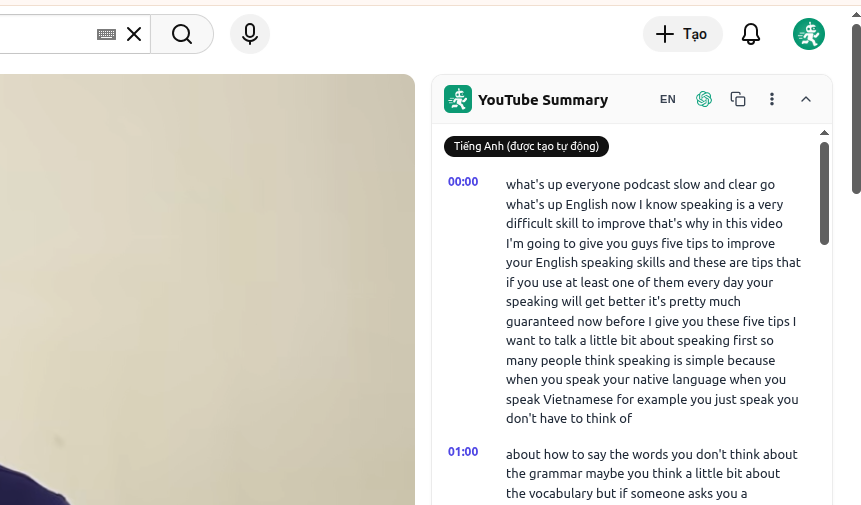
Task: Open the Tạo create button
Action: 683,34
